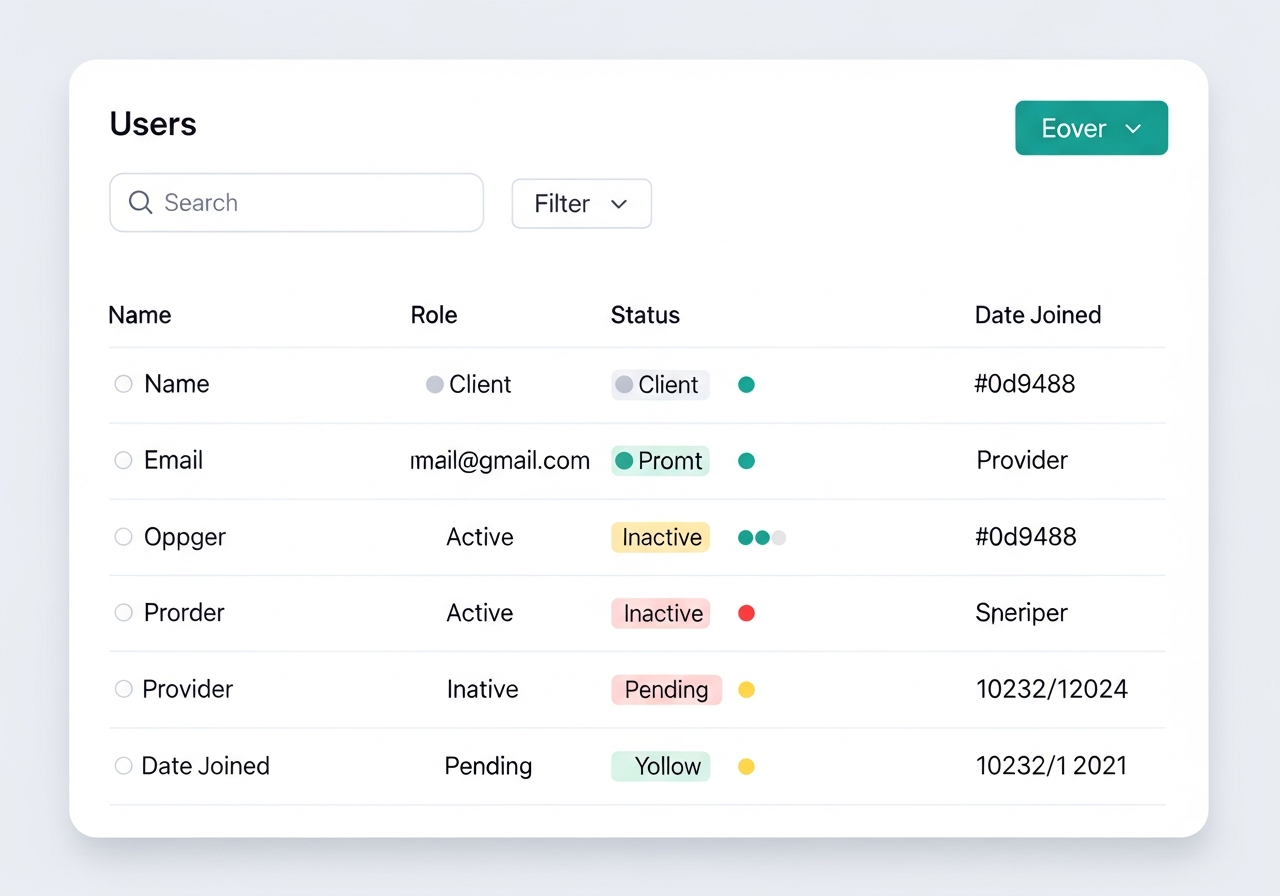The image size is (1280, 896).
Task: Click Active role in Prorder row
Action: tap(480, 613)
